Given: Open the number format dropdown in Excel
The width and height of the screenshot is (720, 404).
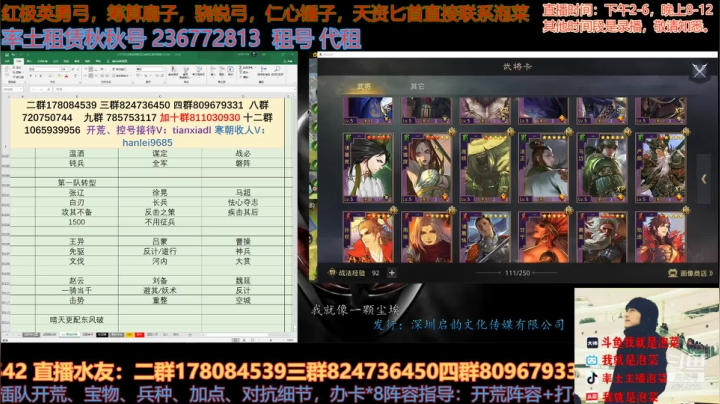Looking at the screenshot, I should 150,69.
